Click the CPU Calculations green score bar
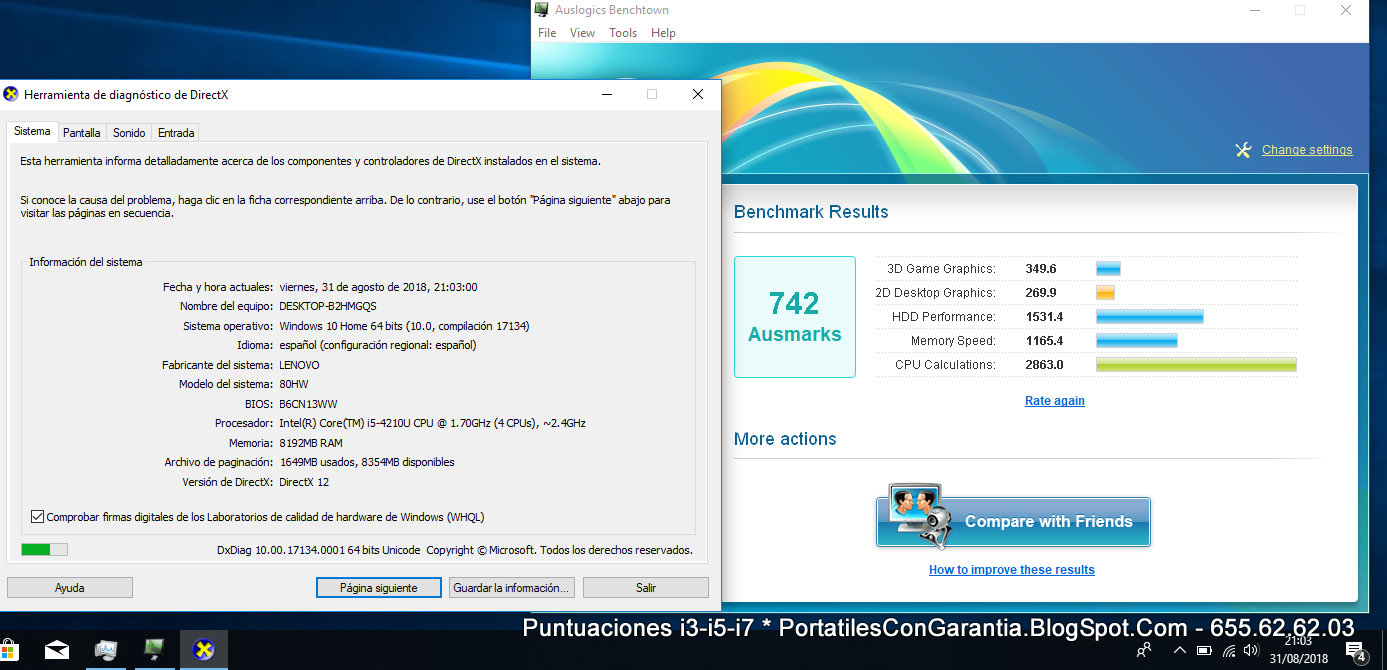Image resolution: width=1387 pixels, height=670 pixels. (1196, 365)
